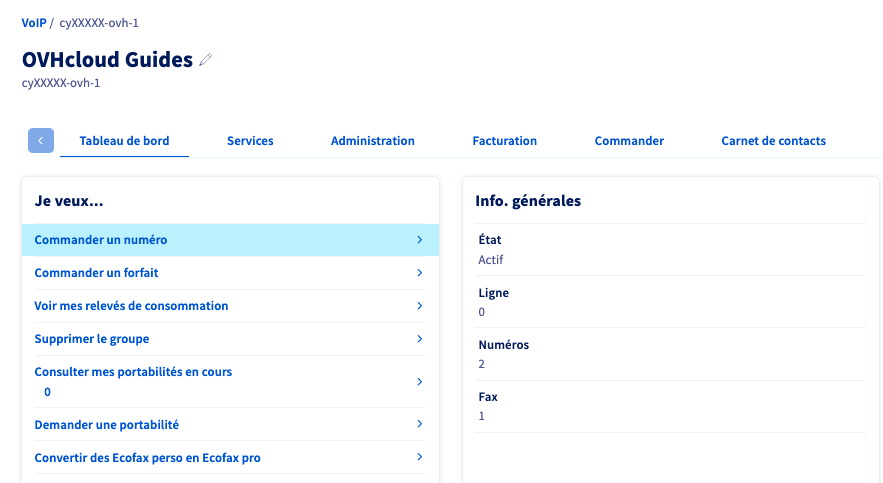Viewport: 883px width, 483px height.
Task: Click the Actif status value
Action: click(x=491, y=260)
